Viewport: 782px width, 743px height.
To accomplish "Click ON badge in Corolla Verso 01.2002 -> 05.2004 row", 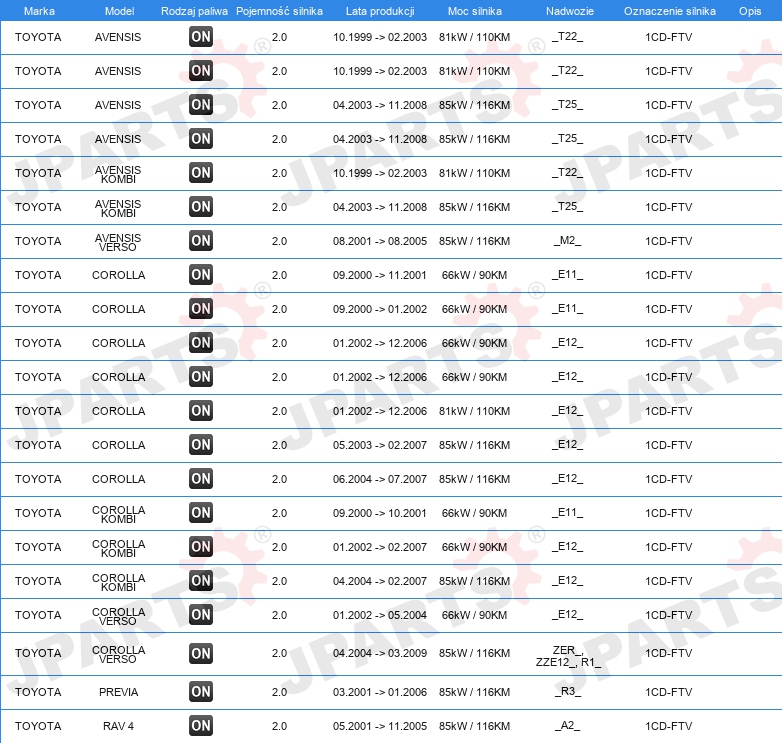I will click(201, 614).
